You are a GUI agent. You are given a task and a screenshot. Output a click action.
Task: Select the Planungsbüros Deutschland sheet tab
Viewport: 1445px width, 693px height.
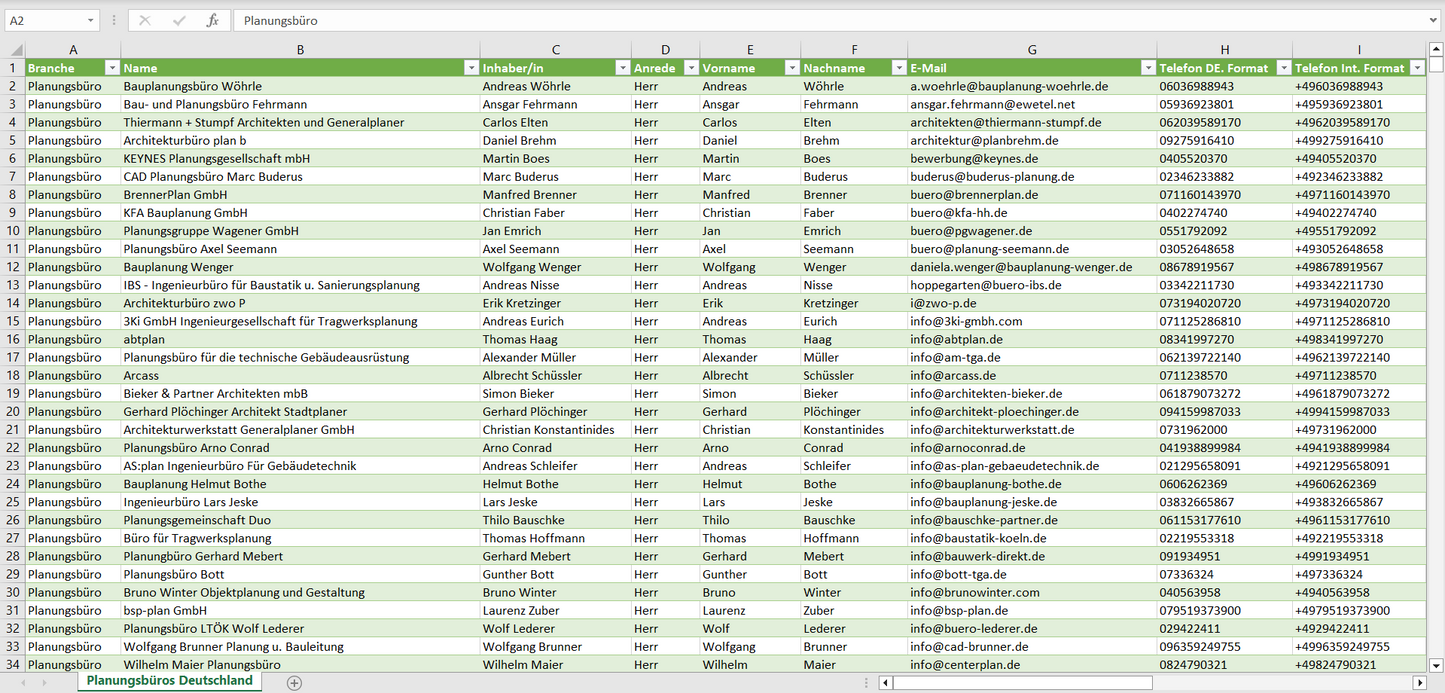pyautogui.click(x=169, y=681)
